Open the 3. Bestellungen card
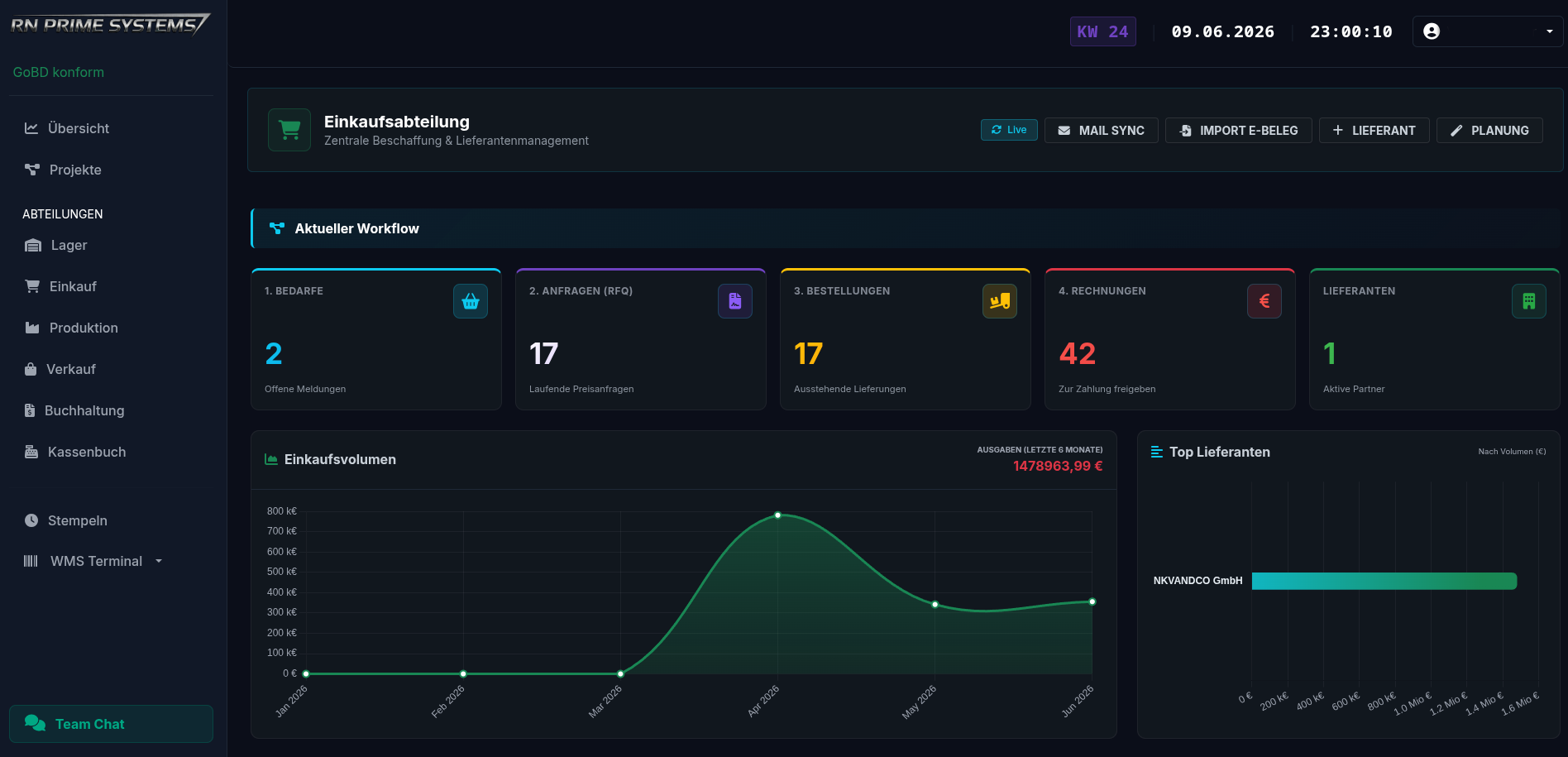This screenshot has width=1568, height=757. (x=906, y=339)
